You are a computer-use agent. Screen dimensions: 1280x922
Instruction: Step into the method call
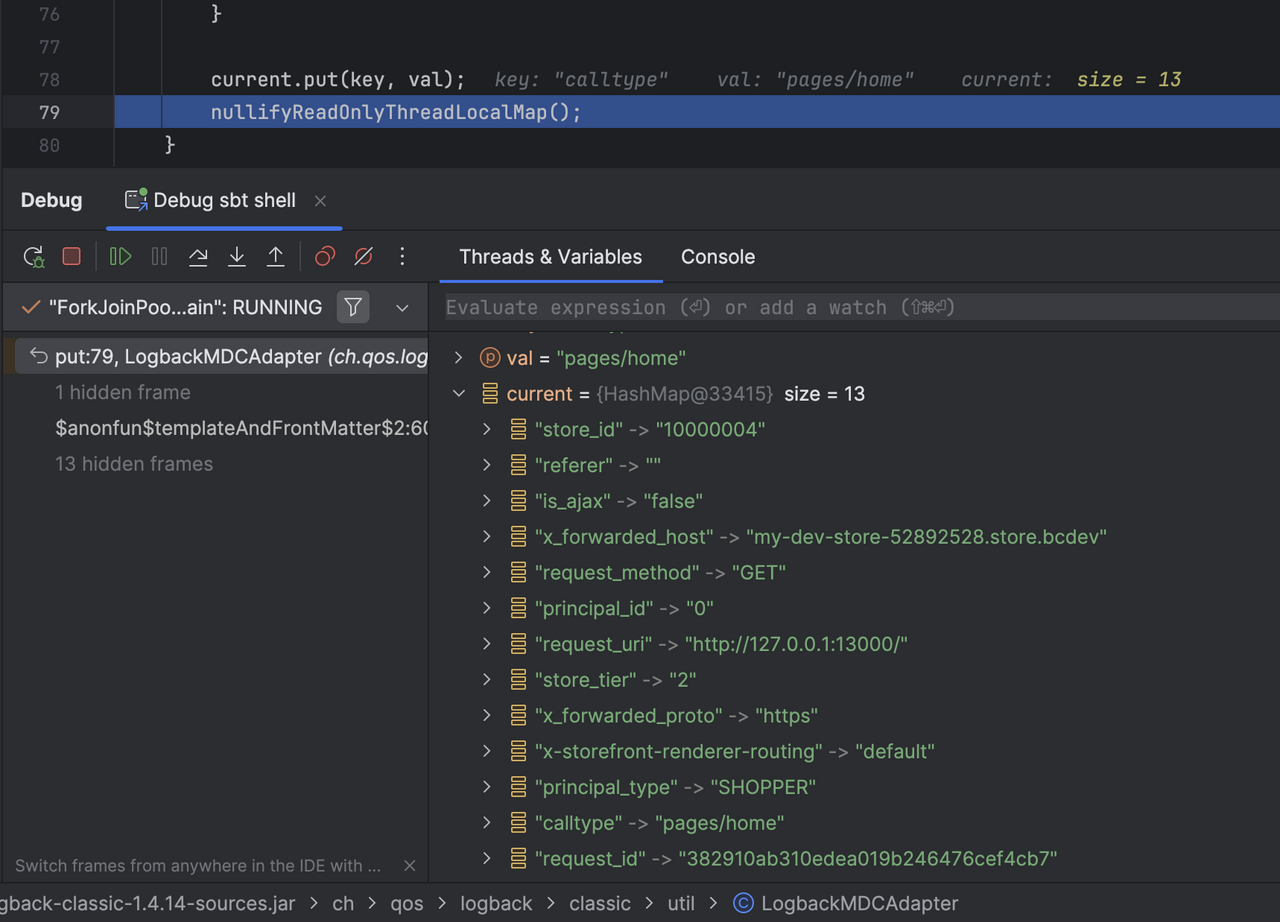(x=237, y=257)
